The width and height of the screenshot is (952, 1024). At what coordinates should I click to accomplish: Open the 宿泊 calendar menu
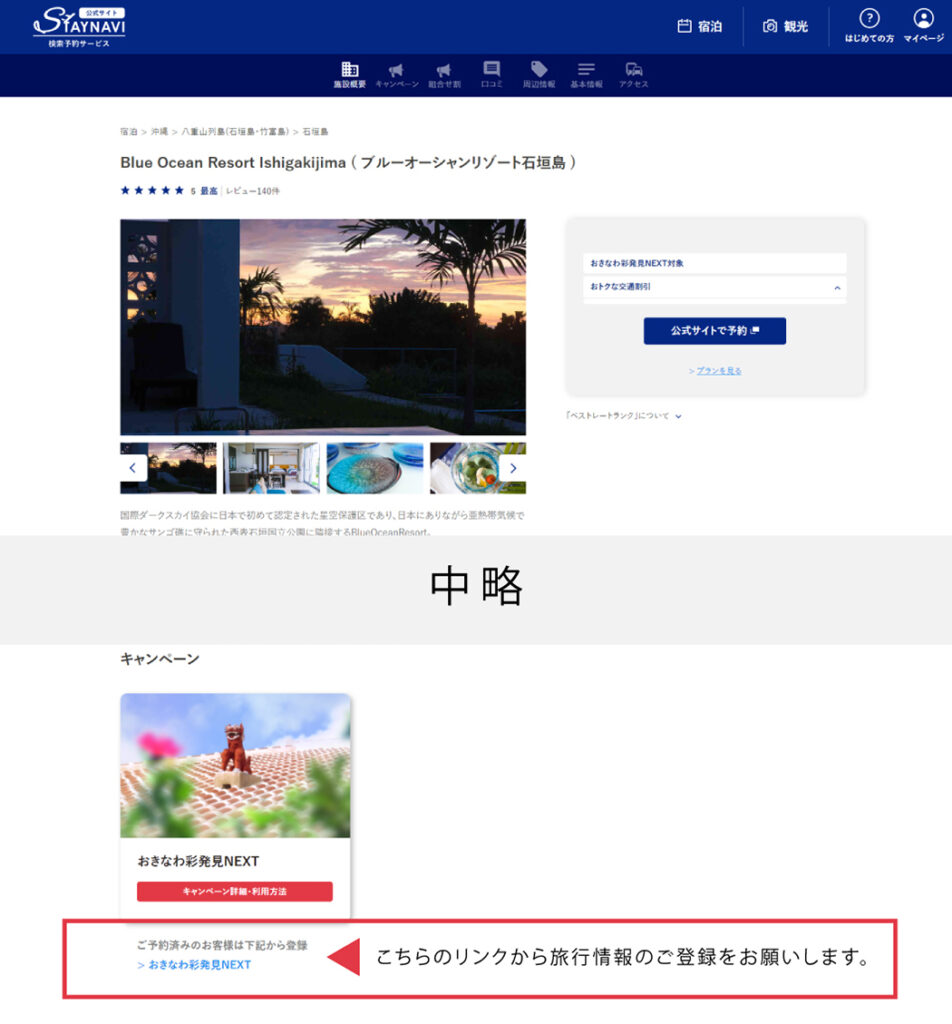point(699,26)
